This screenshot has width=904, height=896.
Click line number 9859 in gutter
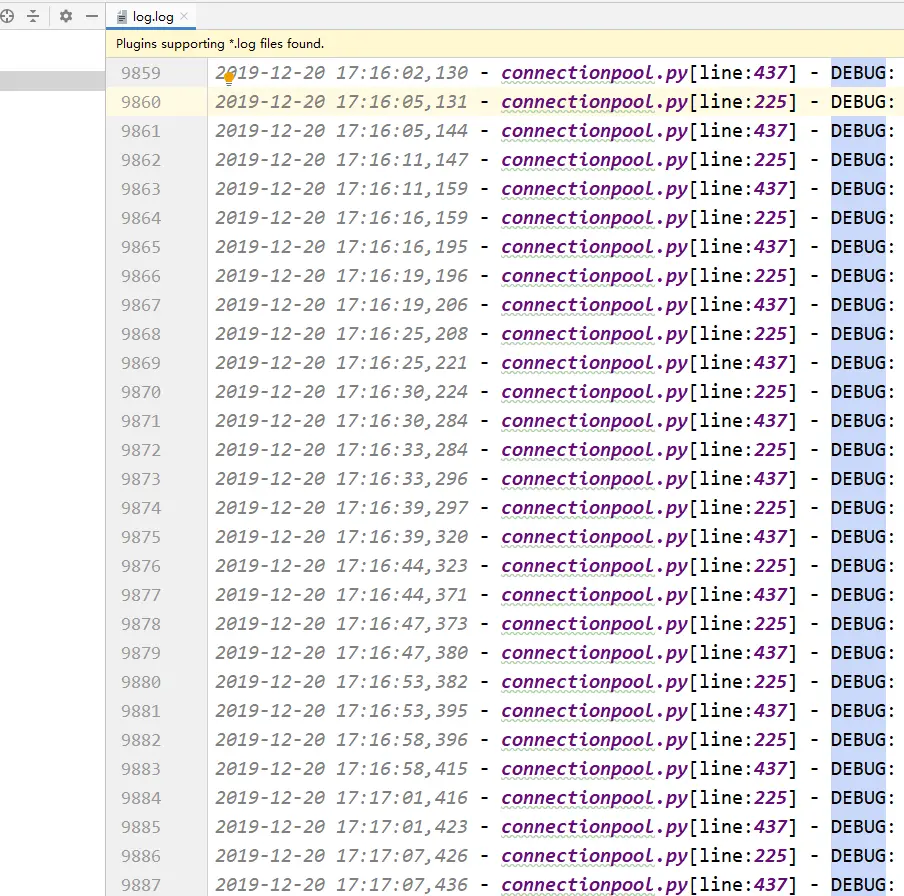[x=141, y=73]
